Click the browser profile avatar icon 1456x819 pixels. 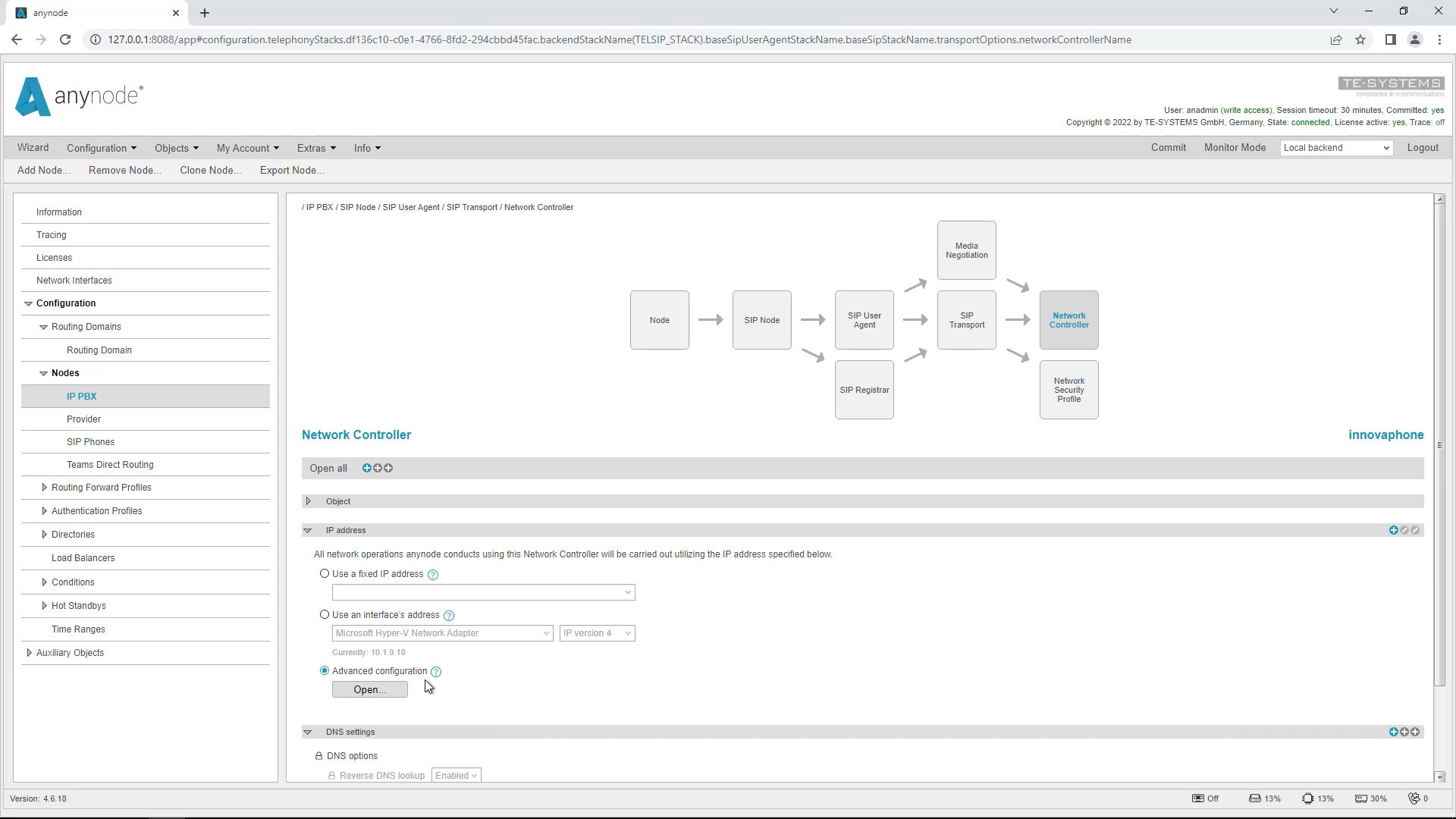1415,39
